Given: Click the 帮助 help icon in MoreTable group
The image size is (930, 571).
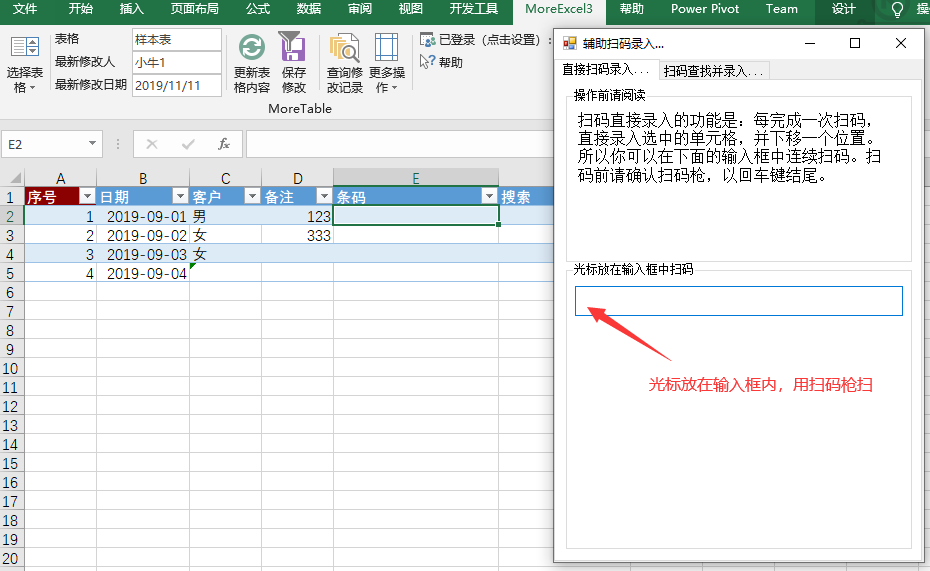Looking at the screenshot, I should point(428,62).
